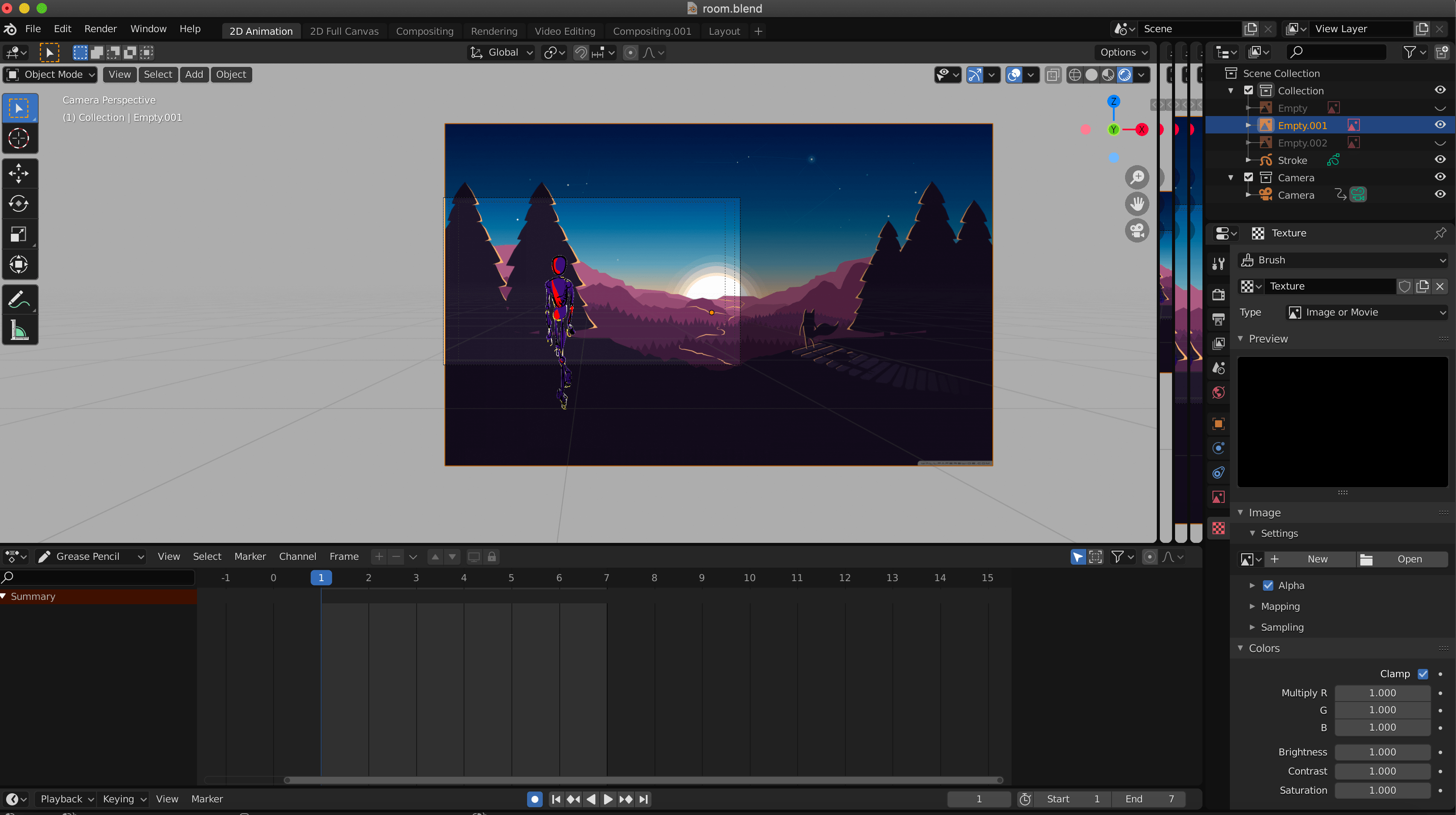The height and width of the screenshot is (815, 1456).
Task: Activate the Rotate tool
Action: pyautogui.click(x=20, y=204)
